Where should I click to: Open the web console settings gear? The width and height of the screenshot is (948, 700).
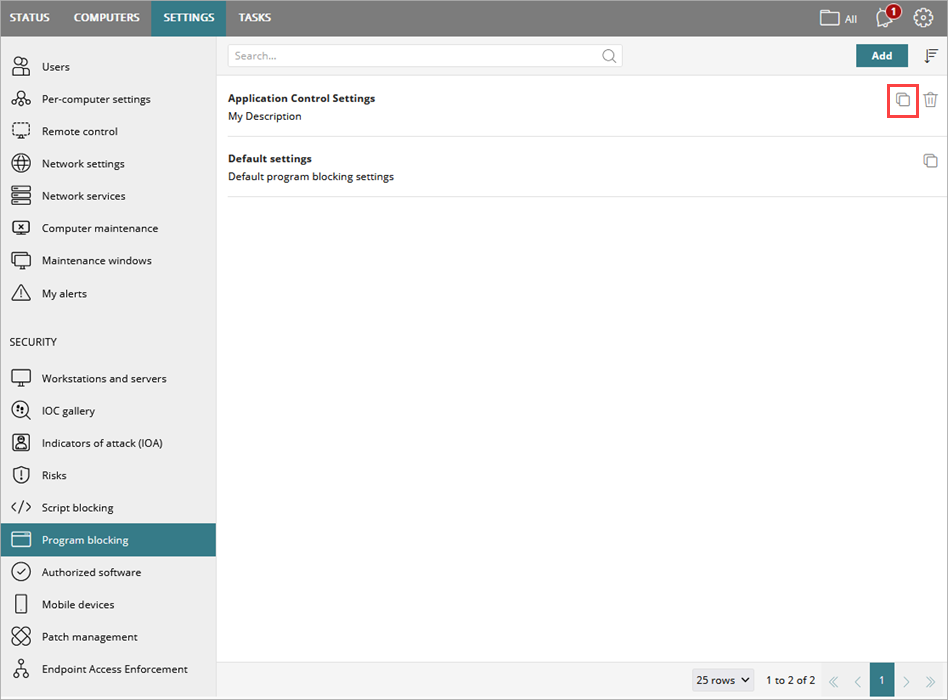click(x=923, y=17)
